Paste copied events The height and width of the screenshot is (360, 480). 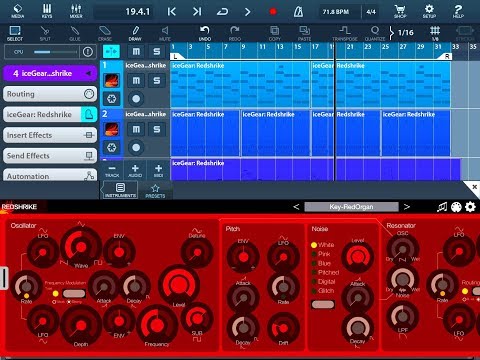click(304, 33)
